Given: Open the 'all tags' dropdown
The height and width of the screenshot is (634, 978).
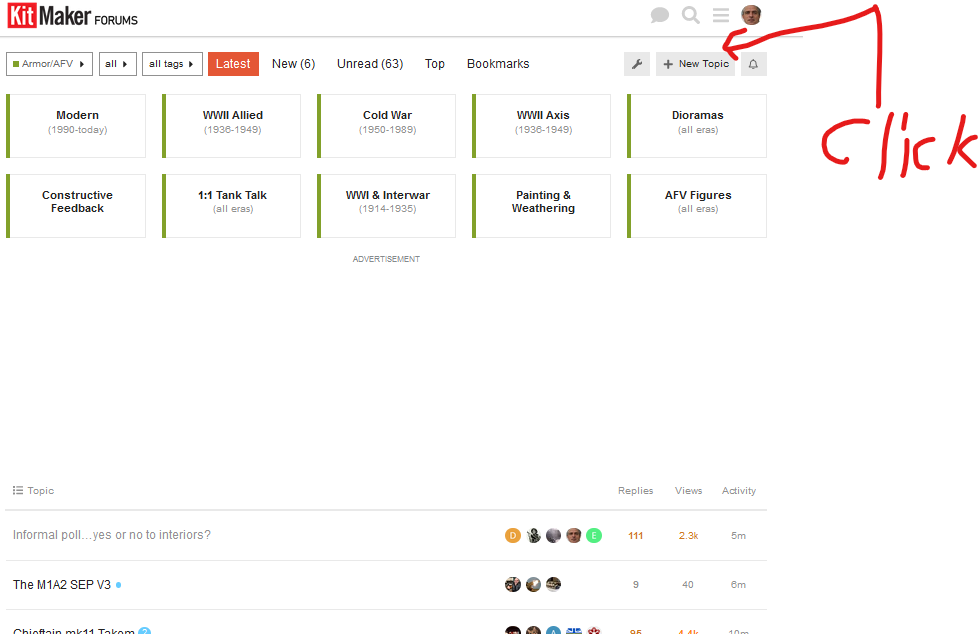Looking at the screenshot, I should click(x=172, y=64).
